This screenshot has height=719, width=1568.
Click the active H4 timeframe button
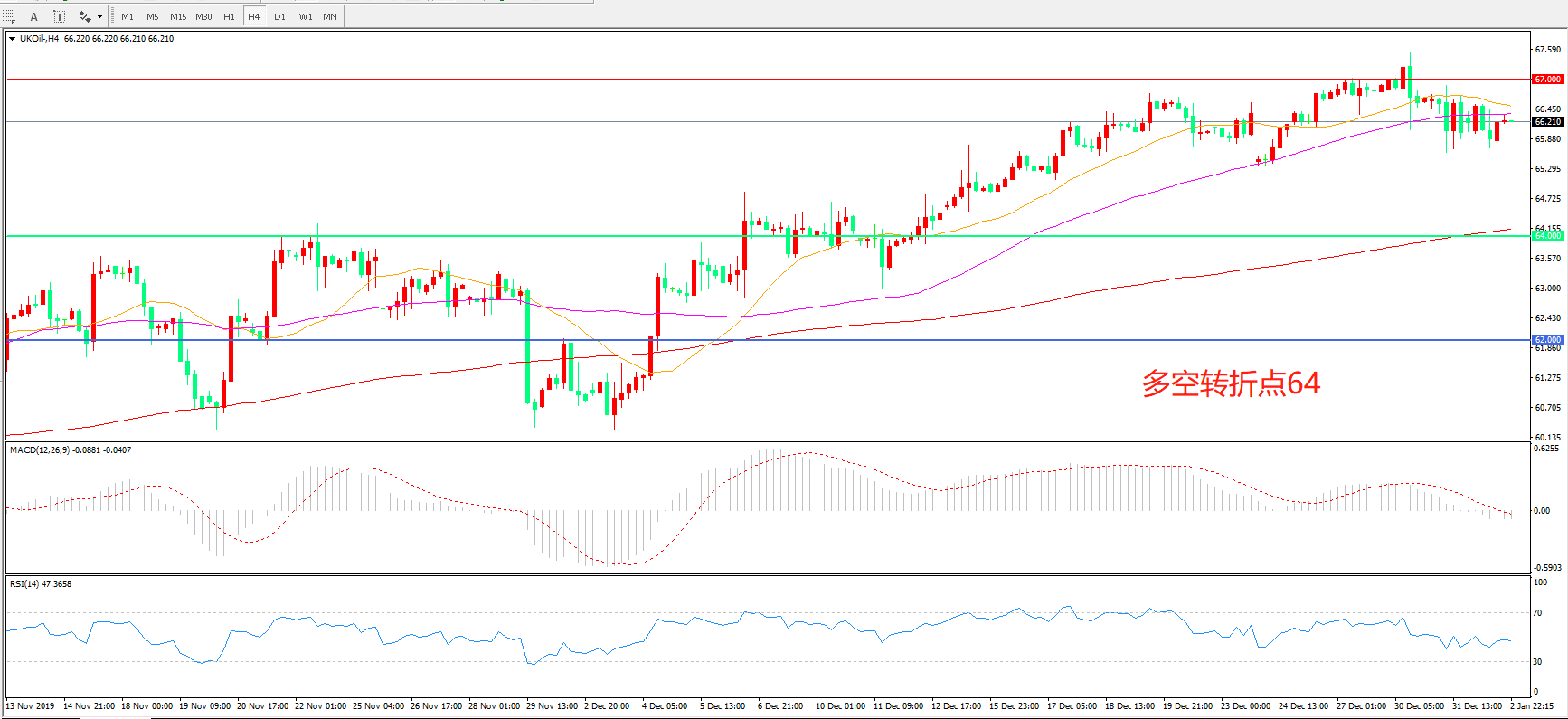[x=254, y=16]
